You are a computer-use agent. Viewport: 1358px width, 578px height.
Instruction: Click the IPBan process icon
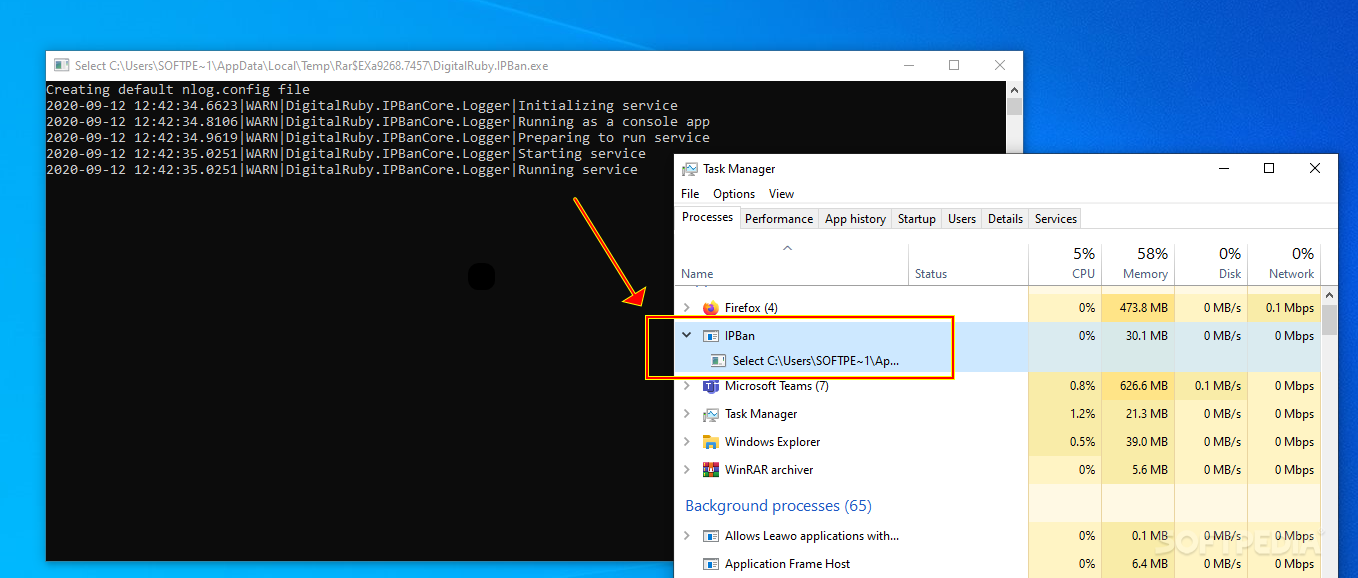[x=711, y=336]
